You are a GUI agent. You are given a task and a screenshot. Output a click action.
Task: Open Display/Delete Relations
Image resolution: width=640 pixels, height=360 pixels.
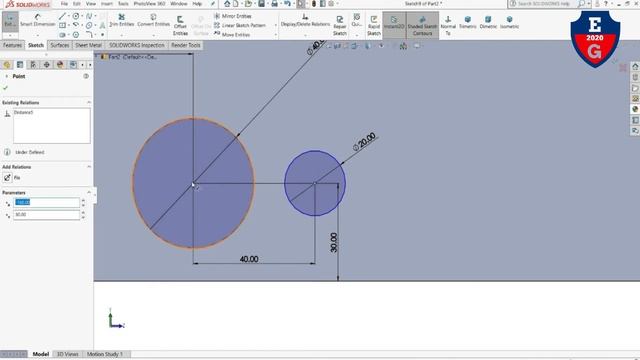tap(305, 20)
